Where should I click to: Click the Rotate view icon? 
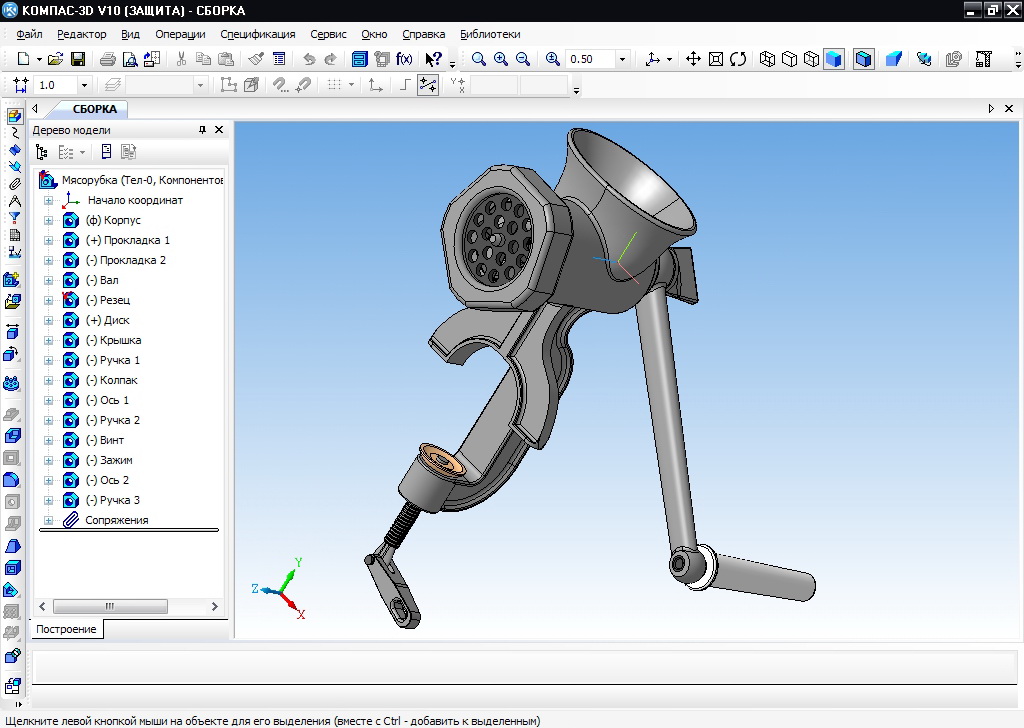pyautogui.click(x=738, y=59)
